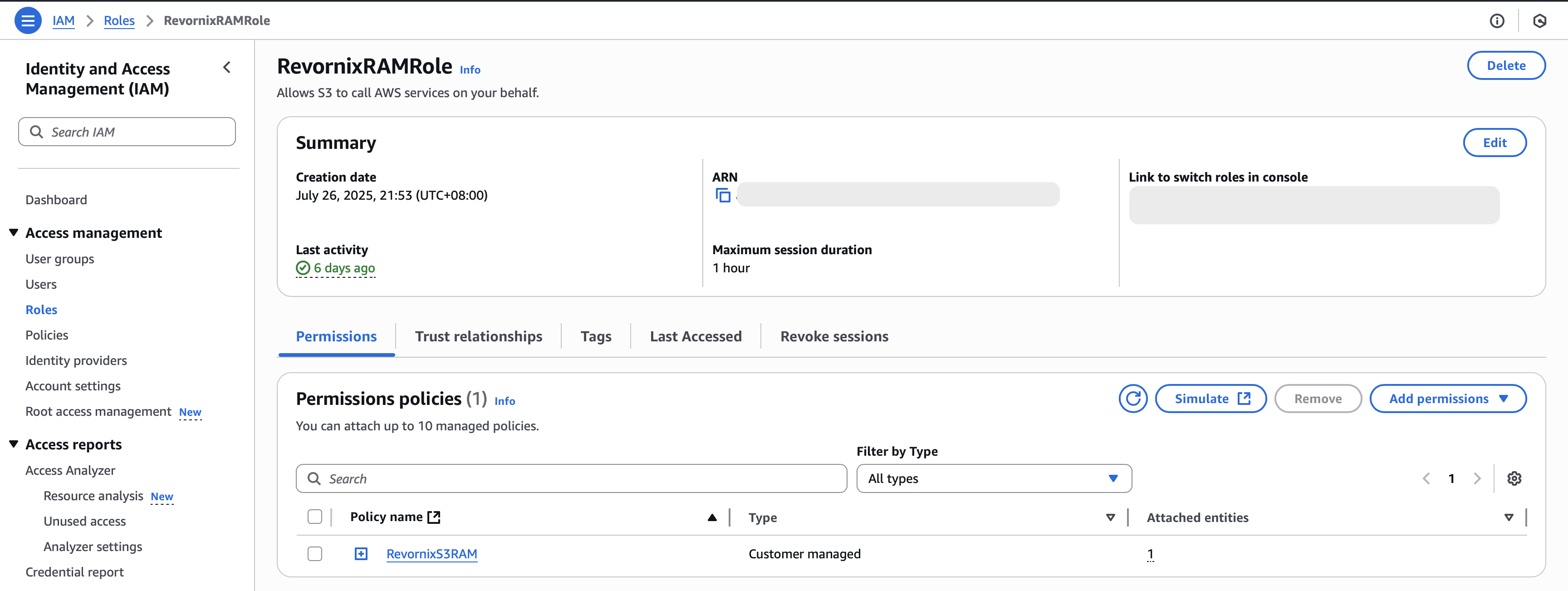
Task: Collapse the IAM side navigation arrow
Action: (227, 68)
